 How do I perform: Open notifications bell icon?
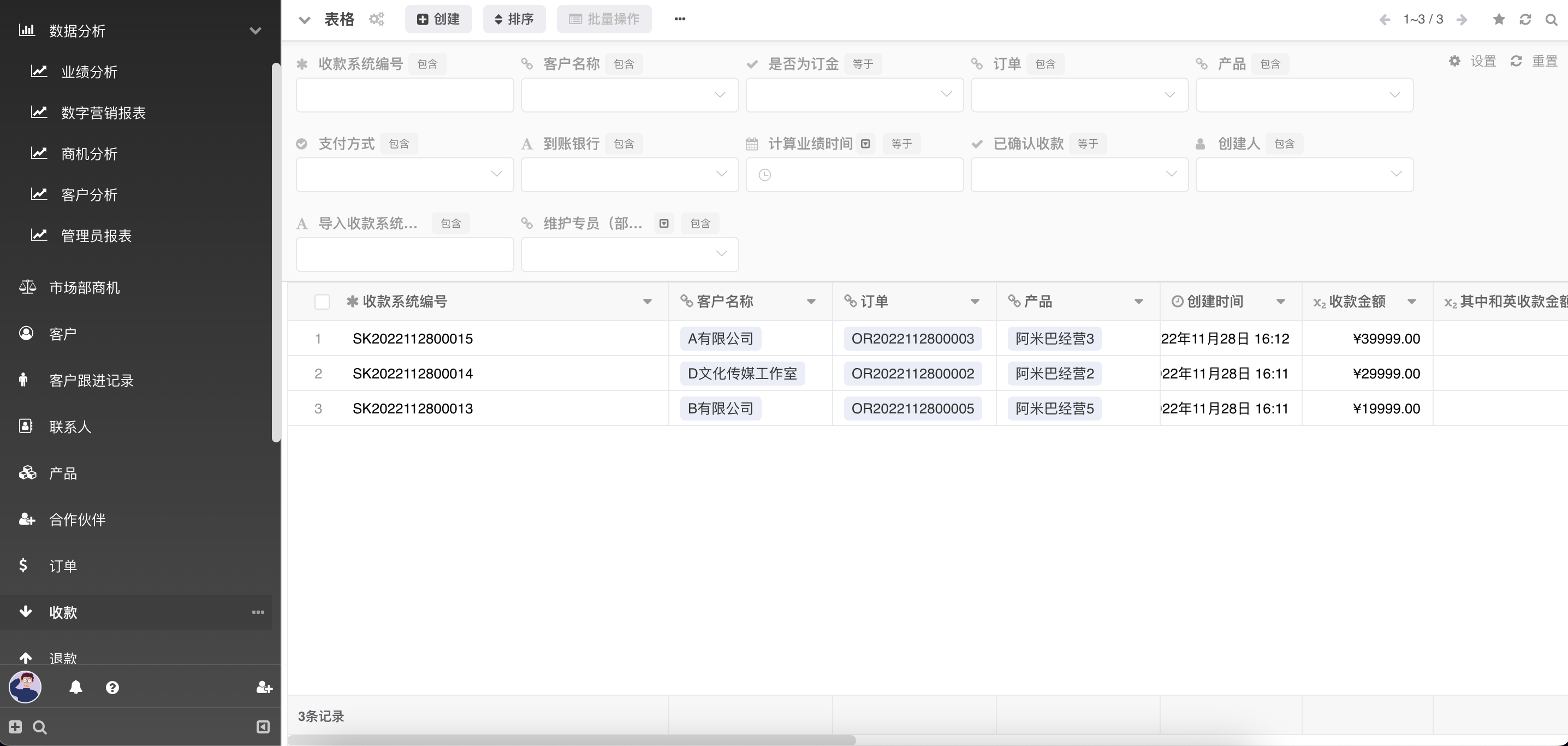coord(75,687)
